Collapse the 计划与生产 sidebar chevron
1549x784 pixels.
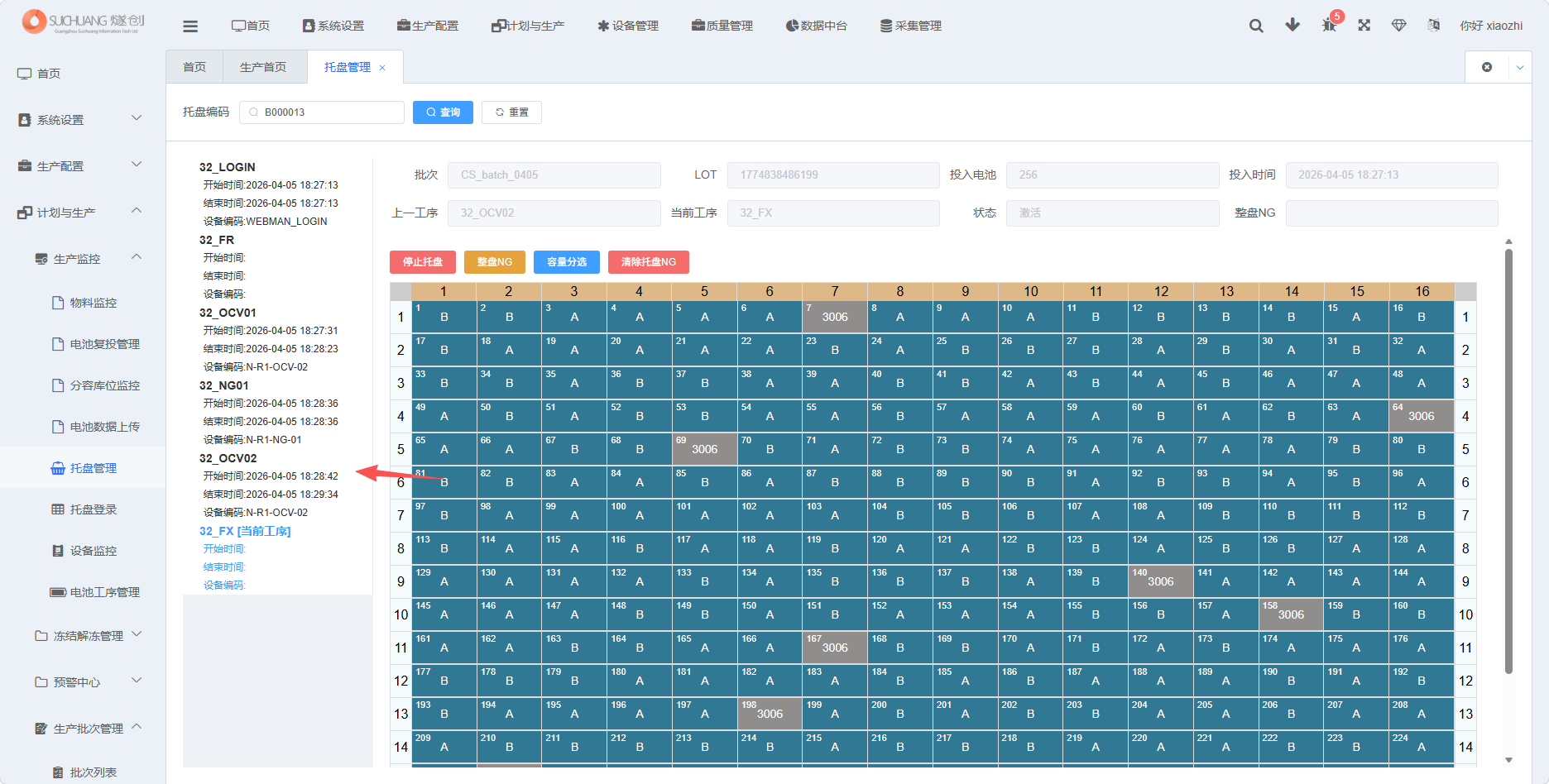[x=137, y=211]
